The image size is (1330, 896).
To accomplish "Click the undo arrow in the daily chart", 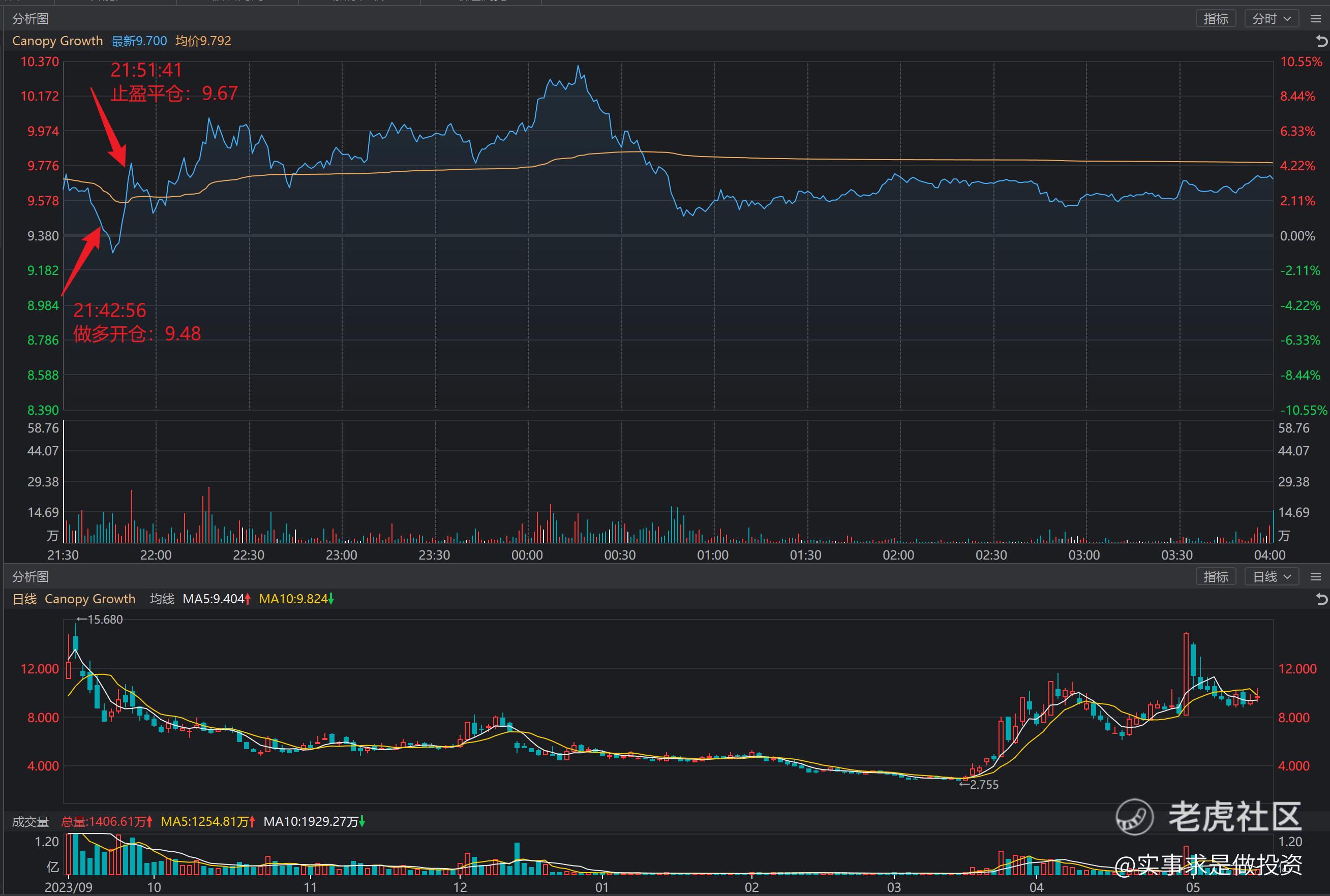I will (x=1321, y=599).
